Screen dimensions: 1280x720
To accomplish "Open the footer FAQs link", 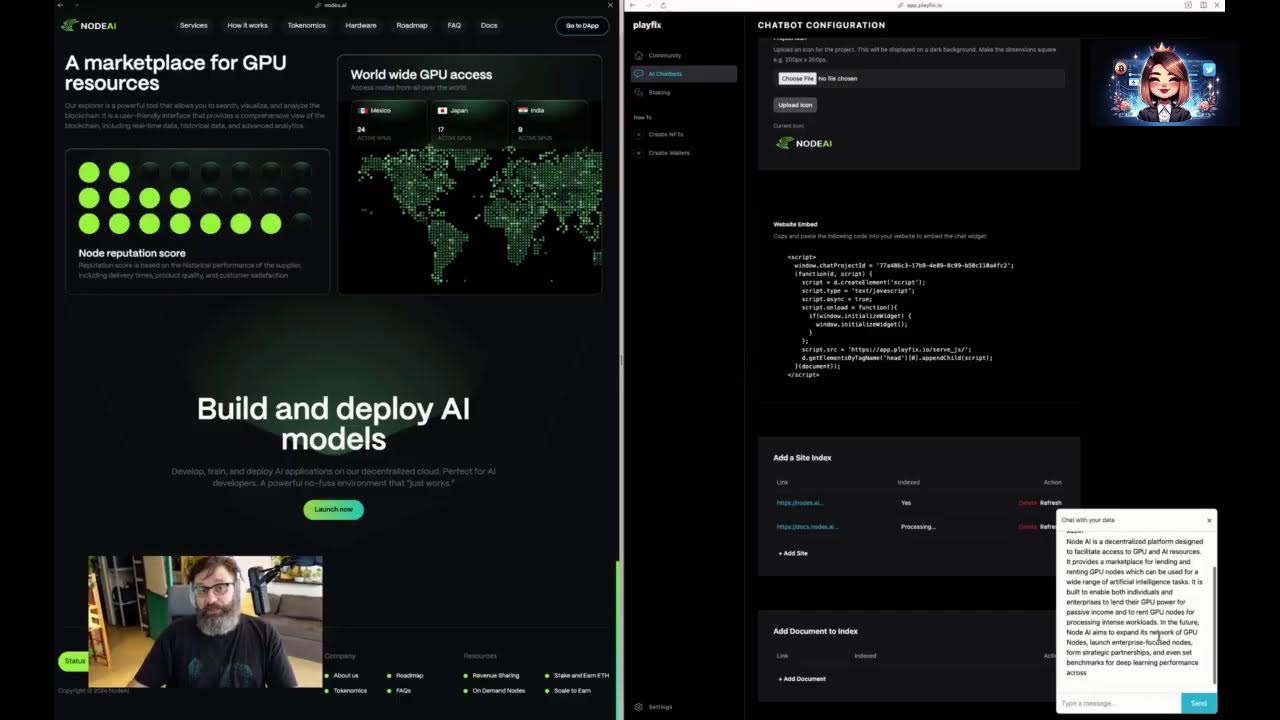I will click(x=403, y=690).
